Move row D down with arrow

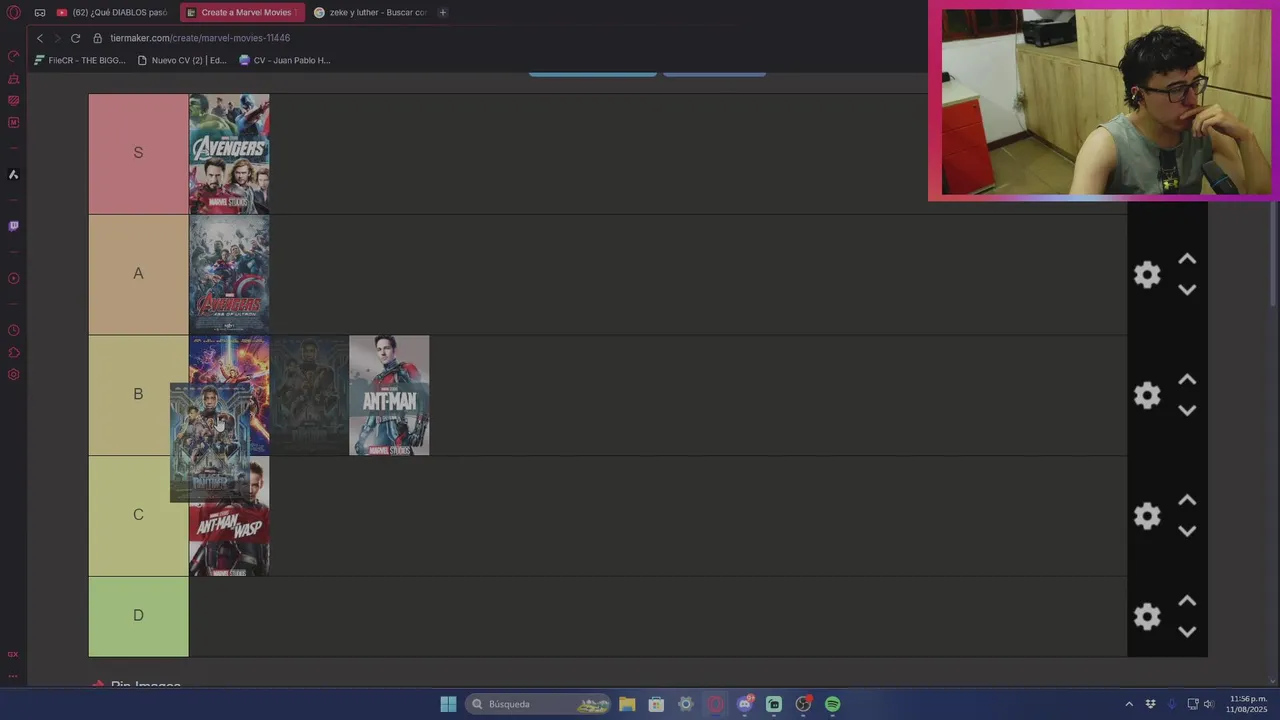[1187, 632]
